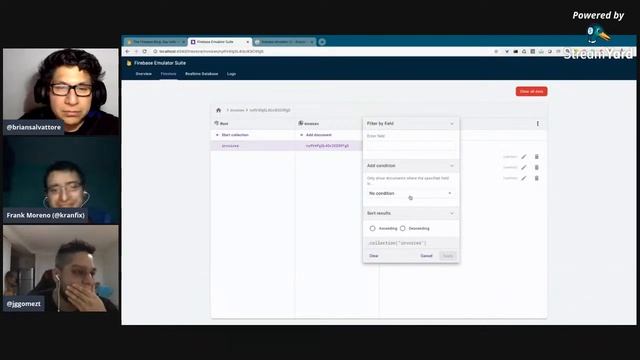Click the Firebase Emulator Suite title
Screen dimensions: 640x360
(160, 63)
